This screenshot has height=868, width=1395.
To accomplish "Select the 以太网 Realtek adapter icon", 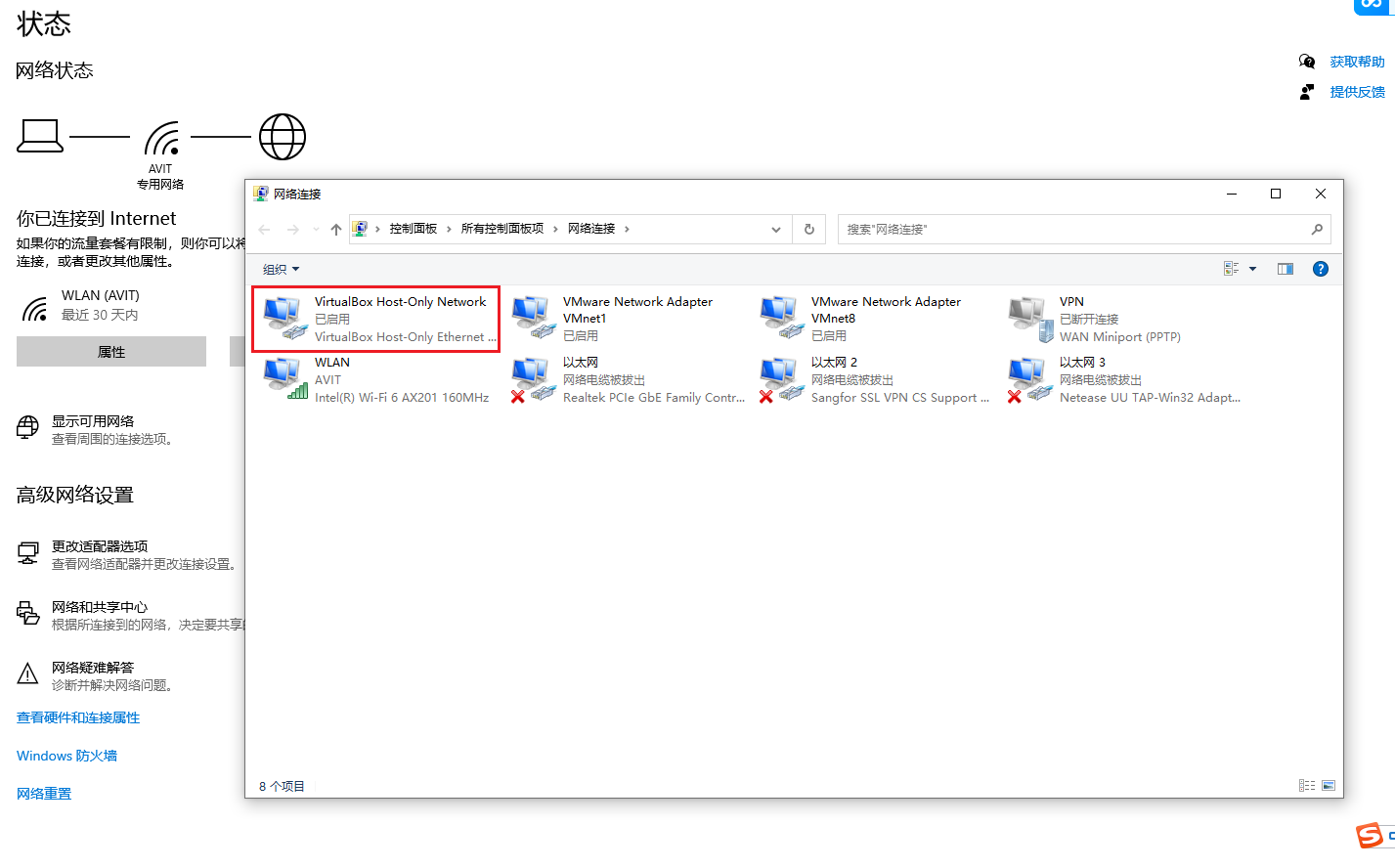I will (533, 379).
